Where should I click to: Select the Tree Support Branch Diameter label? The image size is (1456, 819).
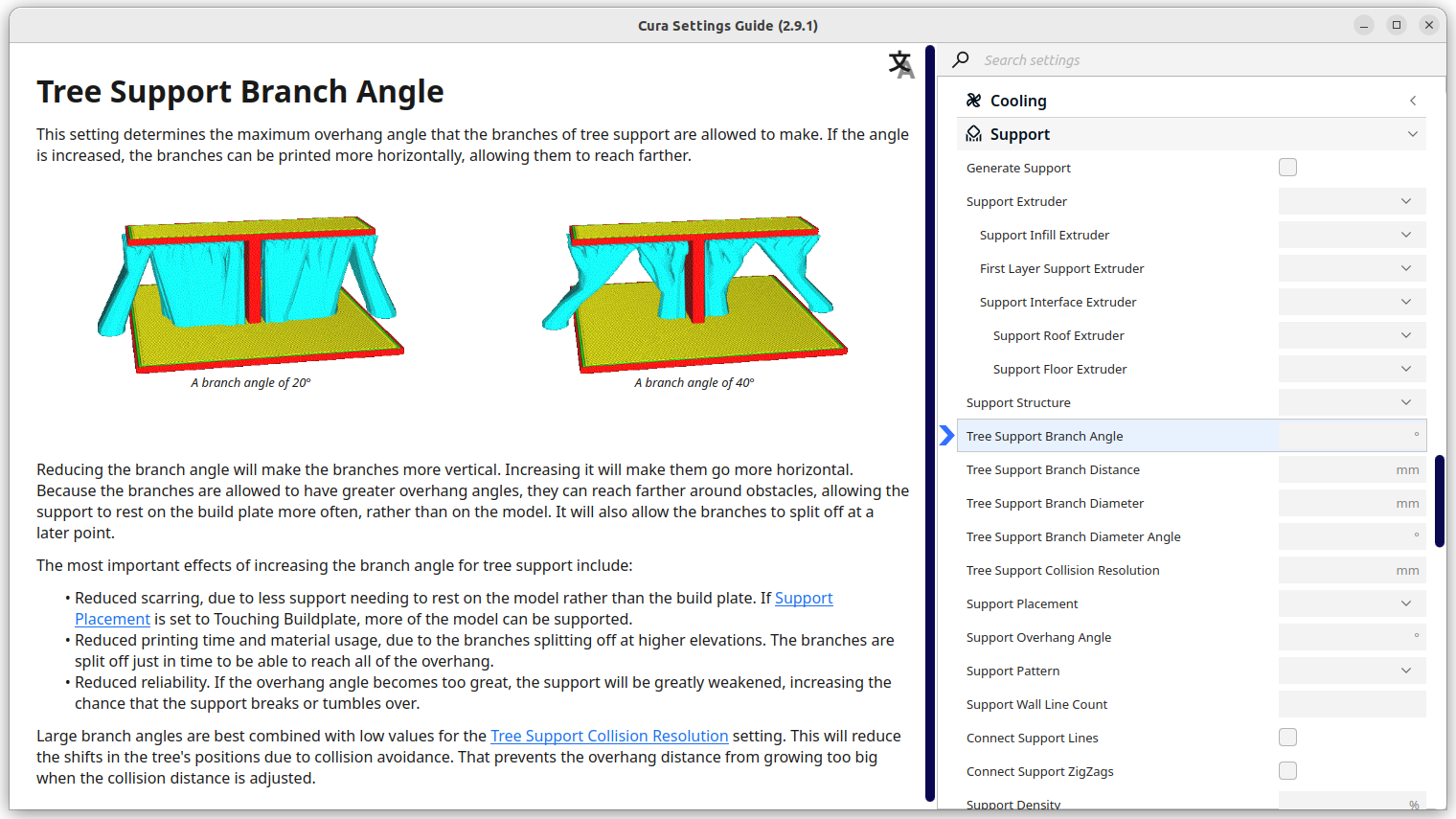tap(1055, 503)
